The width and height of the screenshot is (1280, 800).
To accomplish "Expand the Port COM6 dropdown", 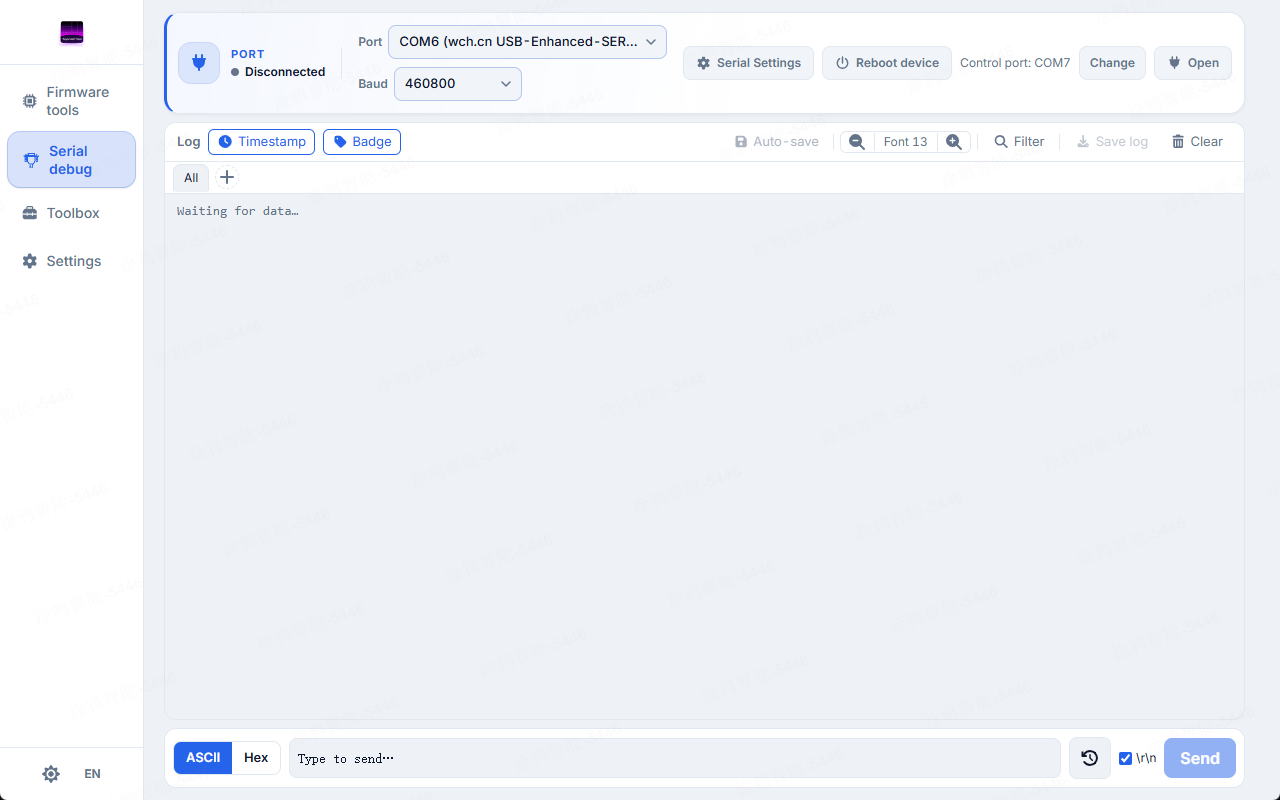I will [527, 42].
